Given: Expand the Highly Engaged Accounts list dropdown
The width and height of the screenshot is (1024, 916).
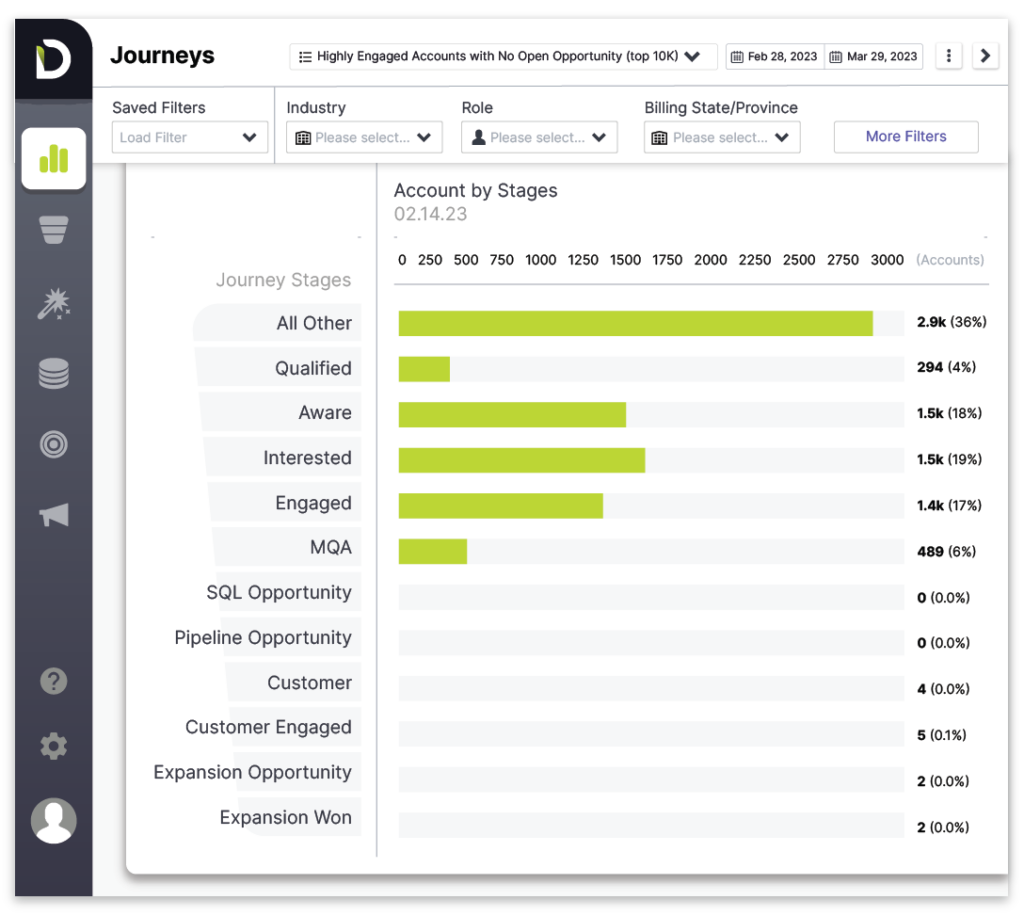Looking at the screenshot, I should pos(503,57).
